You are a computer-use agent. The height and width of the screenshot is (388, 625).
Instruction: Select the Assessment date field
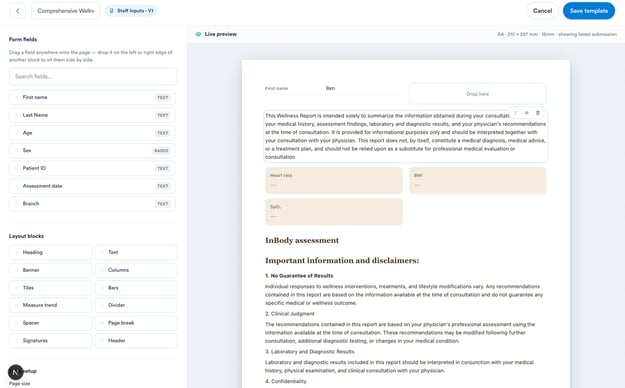pos(92,186)
